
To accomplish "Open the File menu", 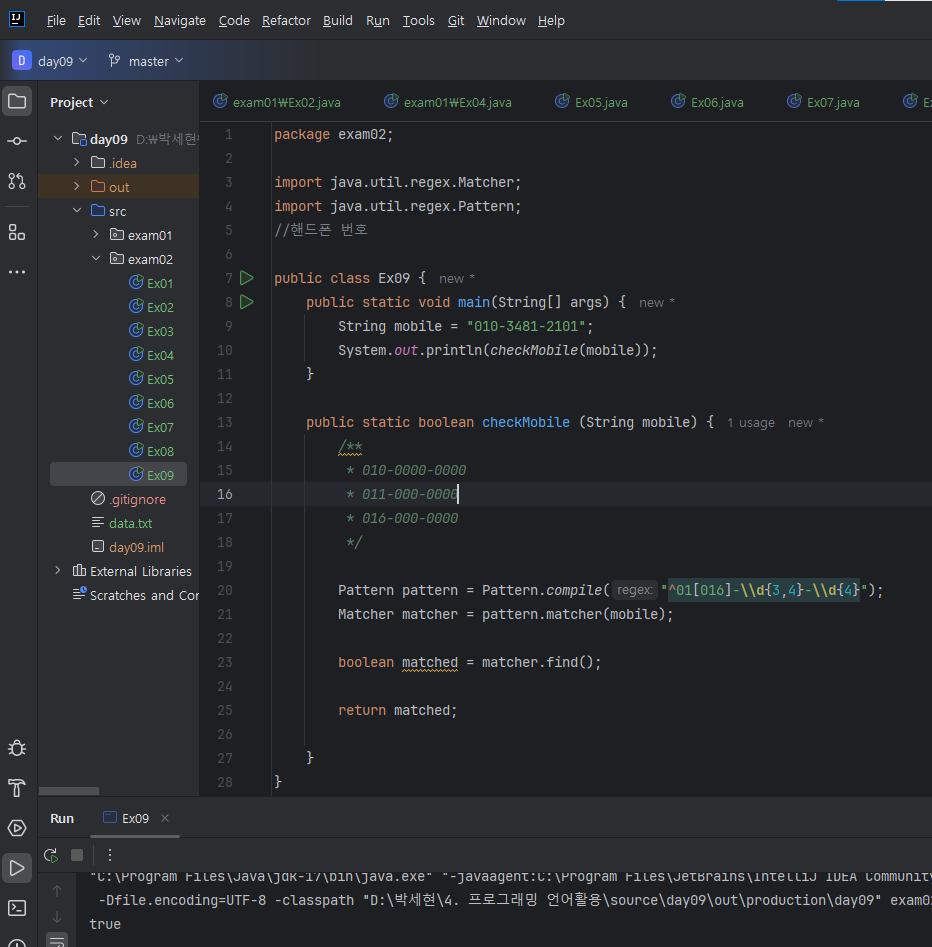I will point(56,21).
